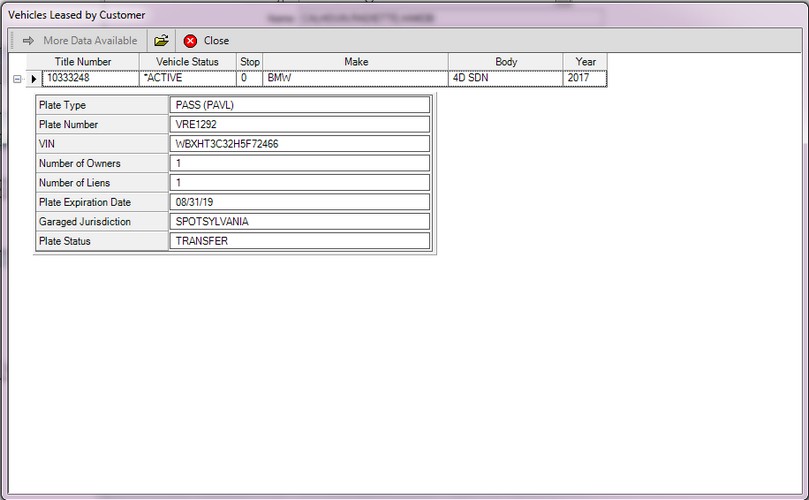Select the 2017 year cell

[585, 78]
